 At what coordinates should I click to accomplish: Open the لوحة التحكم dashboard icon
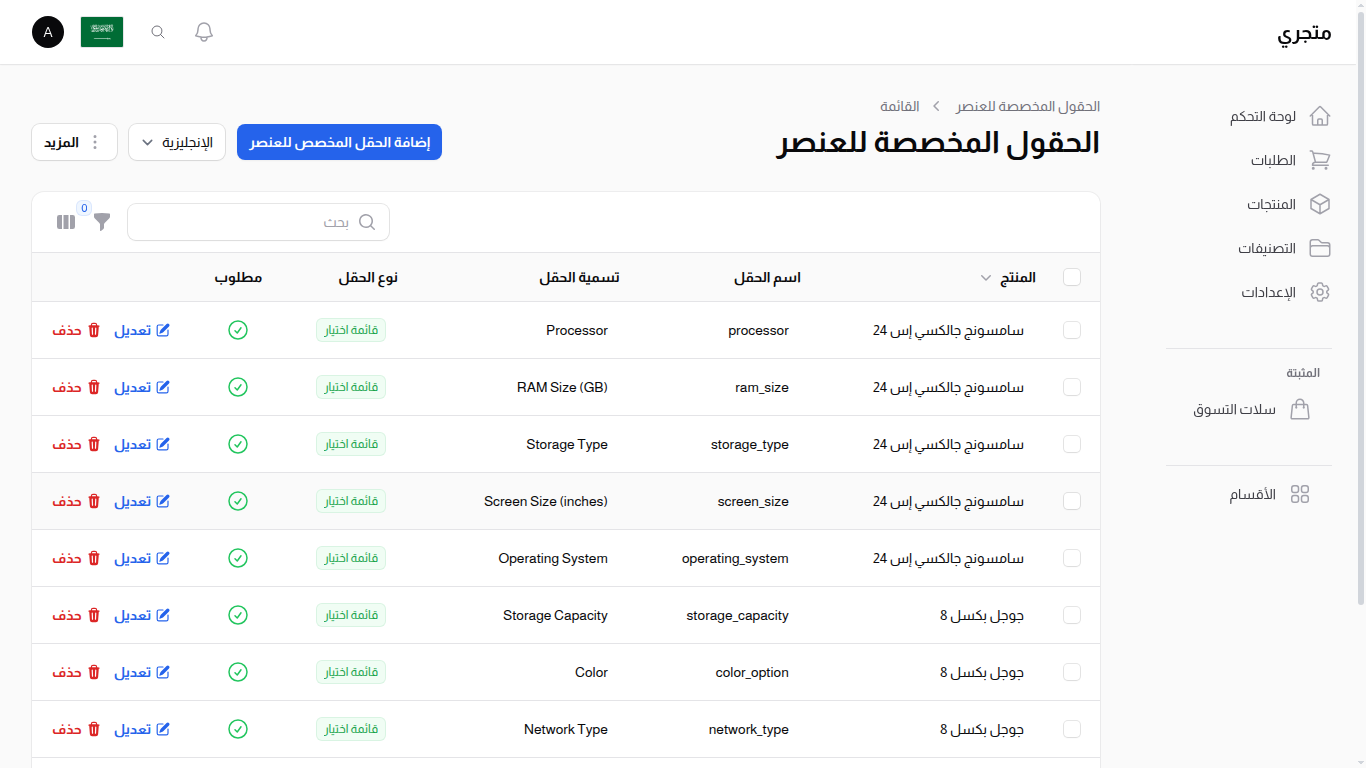point(1320,116)
